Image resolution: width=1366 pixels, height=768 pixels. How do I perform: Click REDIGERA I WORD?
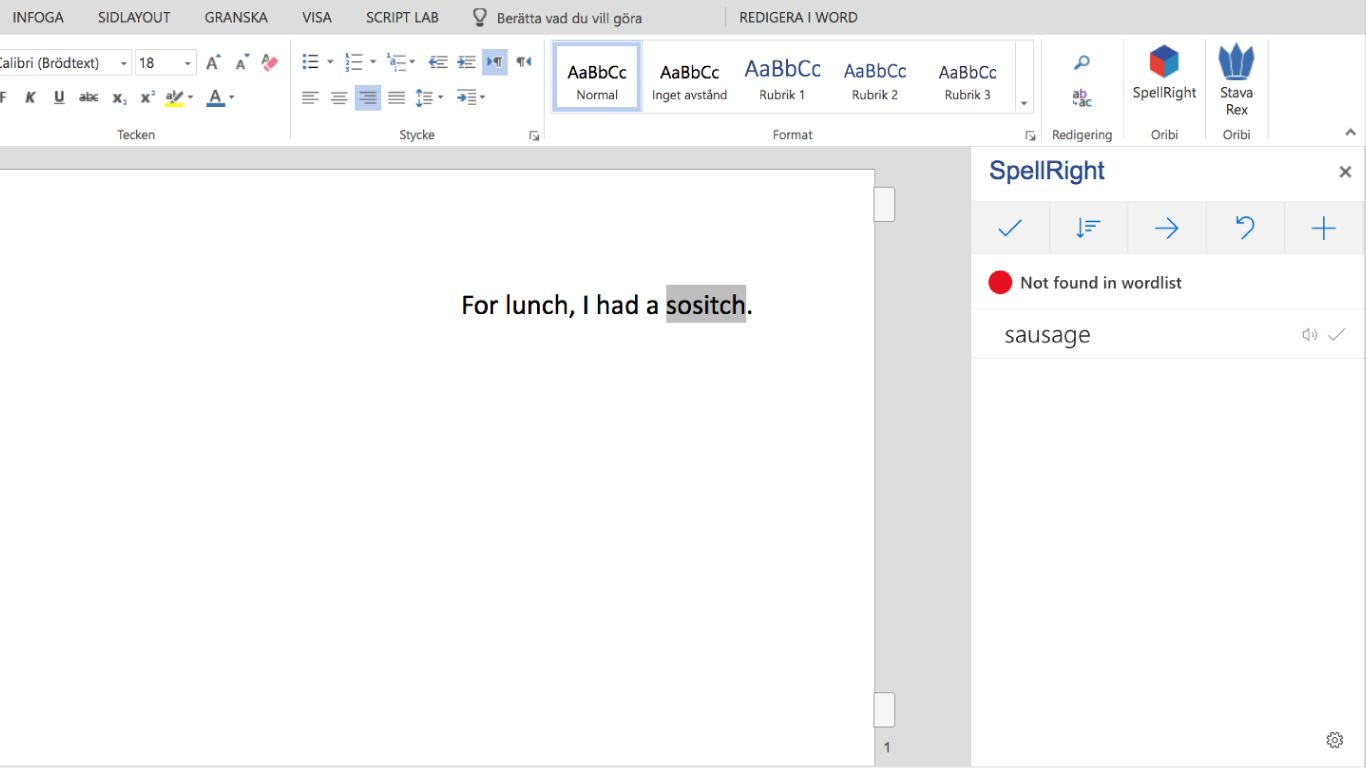(x=798, y=17)
